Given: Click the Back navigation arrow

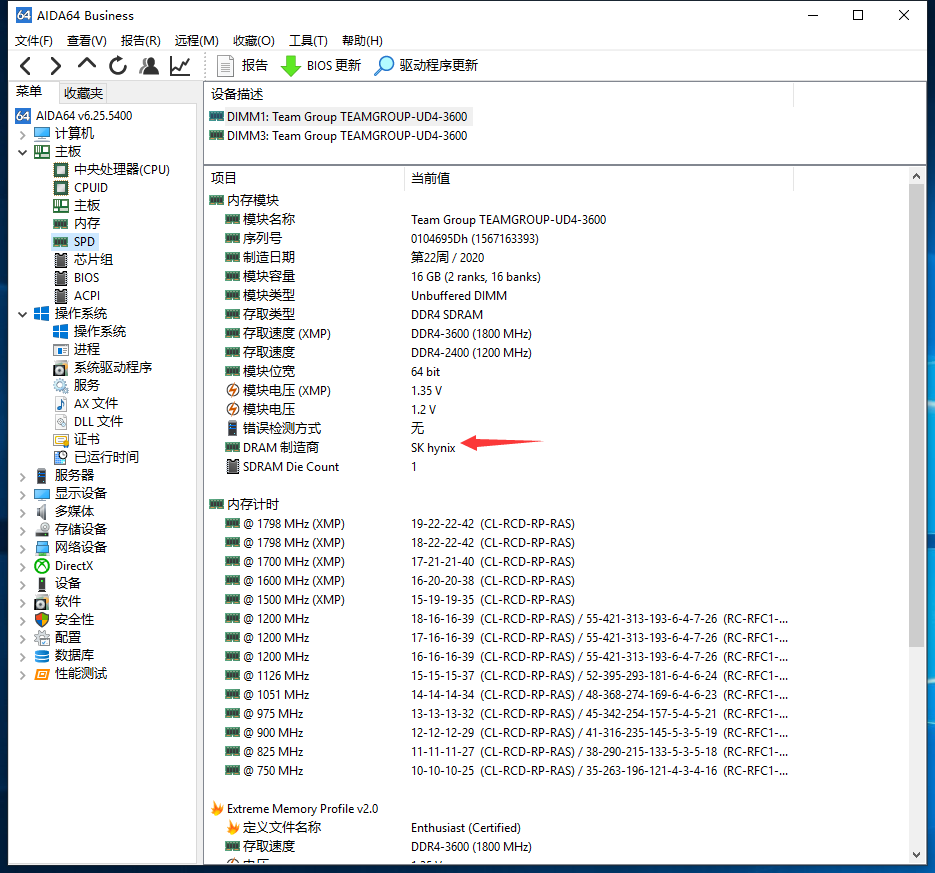Looking at the screenshot, I should [26, 66].
